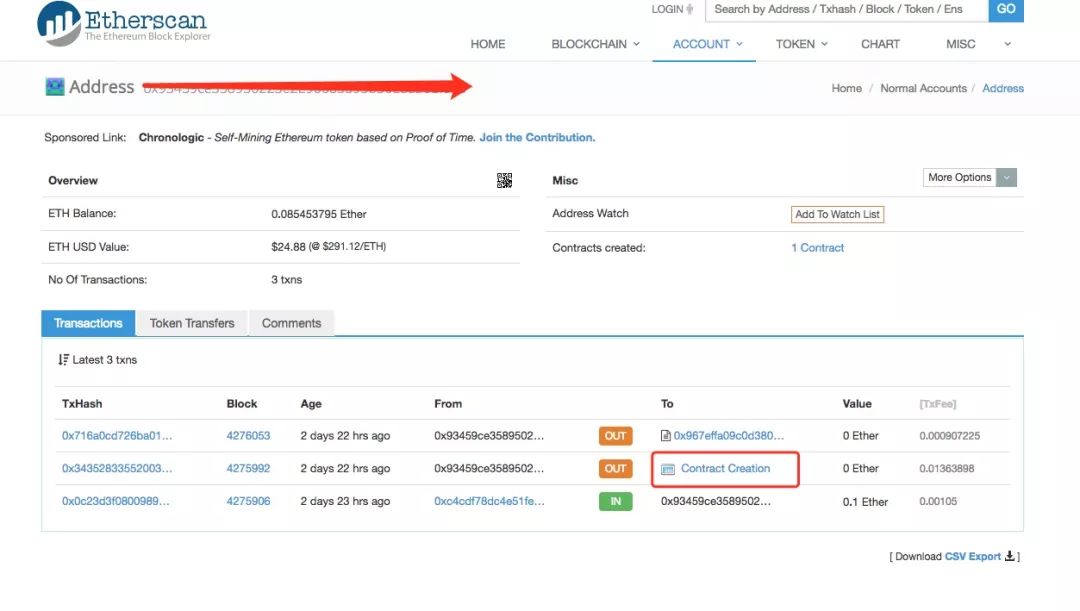The width and height of the screenshot is (1080, 611).
Task: Click the 0.1 Ether value cell
Action: [x=865, y=501]
